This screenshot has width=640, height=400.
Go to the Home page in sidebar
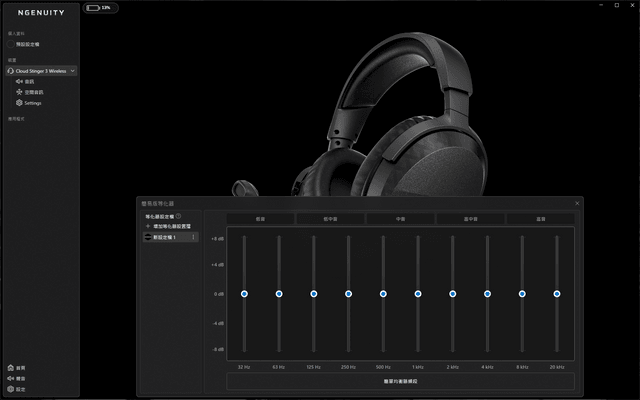click(16, 368)
